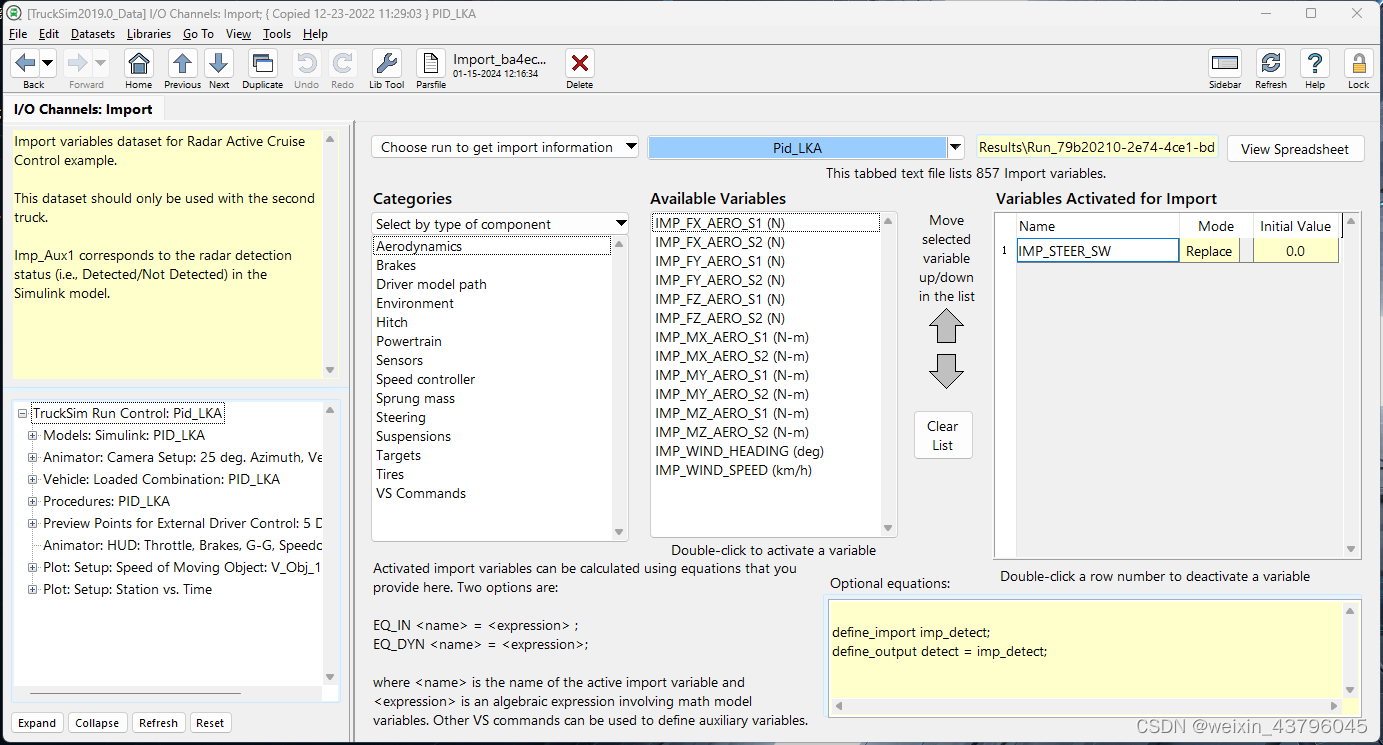Select IMP_WIND_SPEED (km/h) variable
Viewport: 1383px width, 745px height.
pyautogui.click(x=733, y=470)
